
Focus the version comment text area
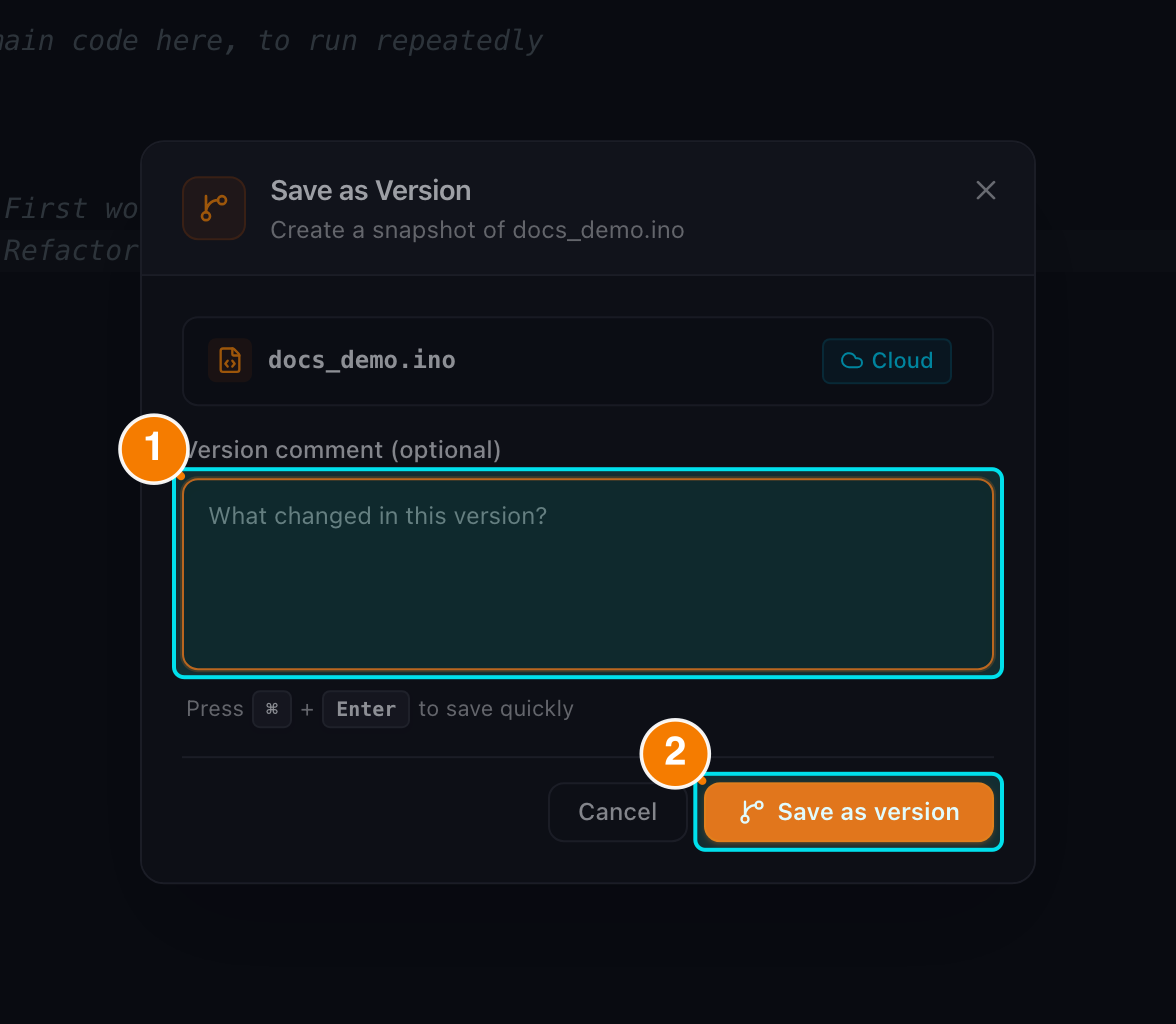588,574
